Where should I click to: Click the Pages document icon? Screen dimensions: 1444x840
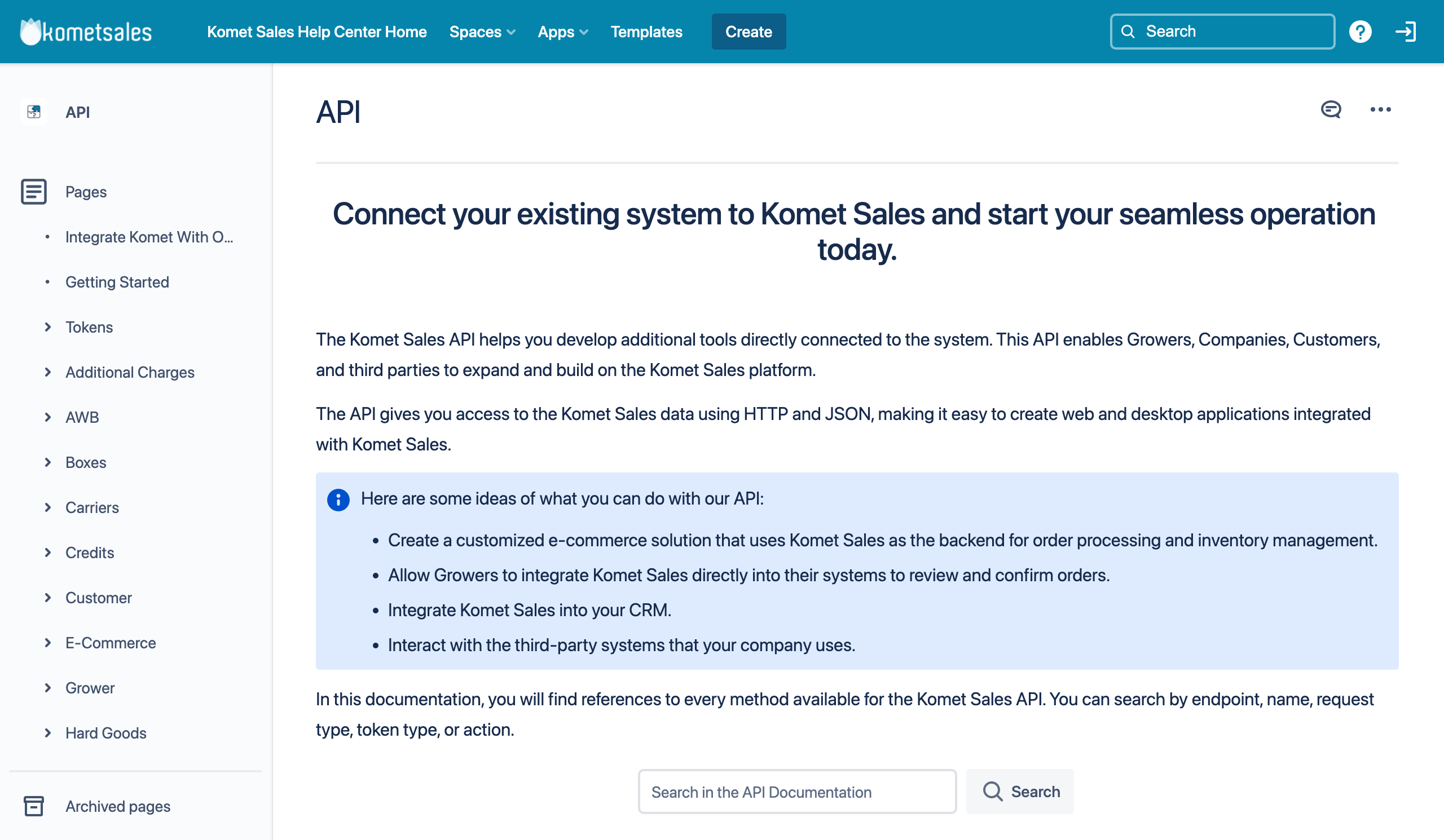click(34, 192)
